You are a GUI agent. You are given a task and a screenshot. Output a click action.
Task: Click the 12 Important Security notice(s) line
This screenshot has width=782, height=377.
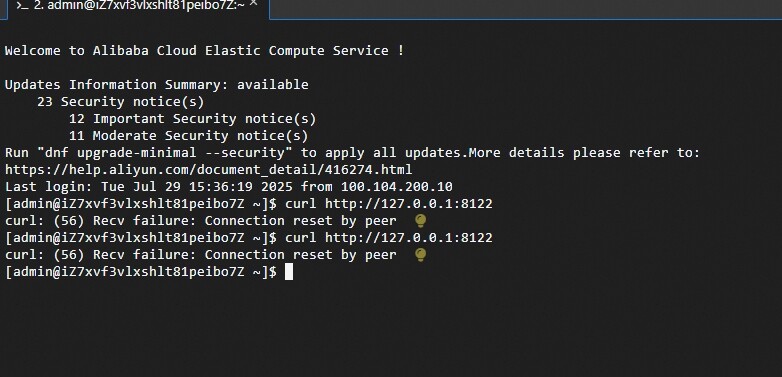[193, 119]
